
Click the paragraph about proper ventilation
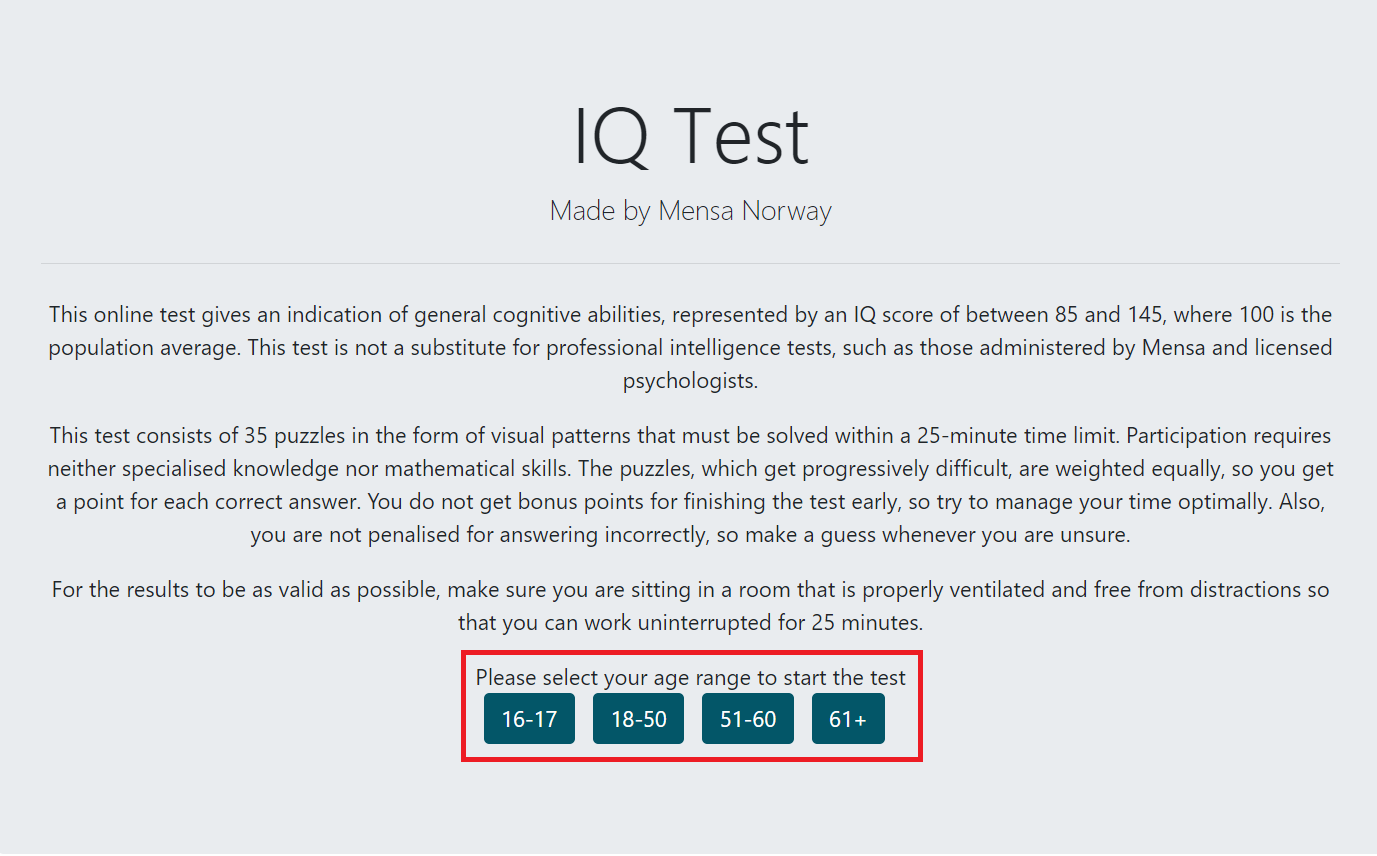(690, 605)
